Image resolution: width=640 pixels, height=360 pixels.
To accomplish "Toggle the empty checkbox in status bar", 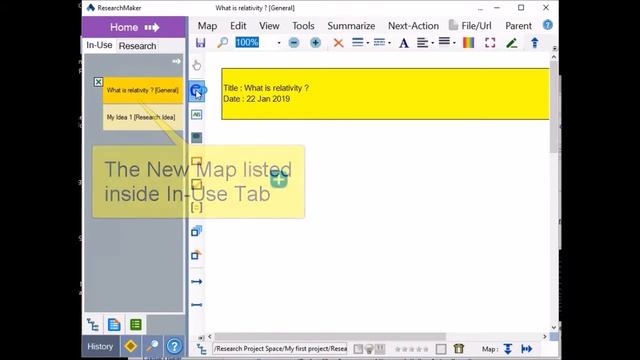I will [441, 349].
